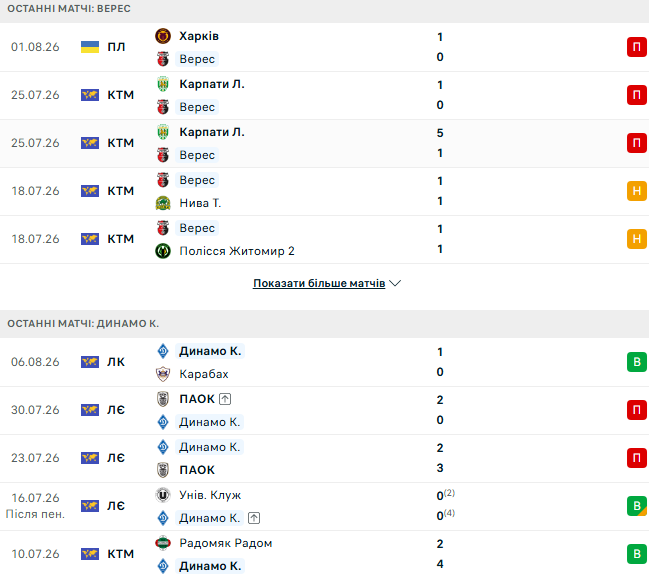Click the ПАОК crest in the 23.07.26 match
649x576 pixels.
click(163, 470)
